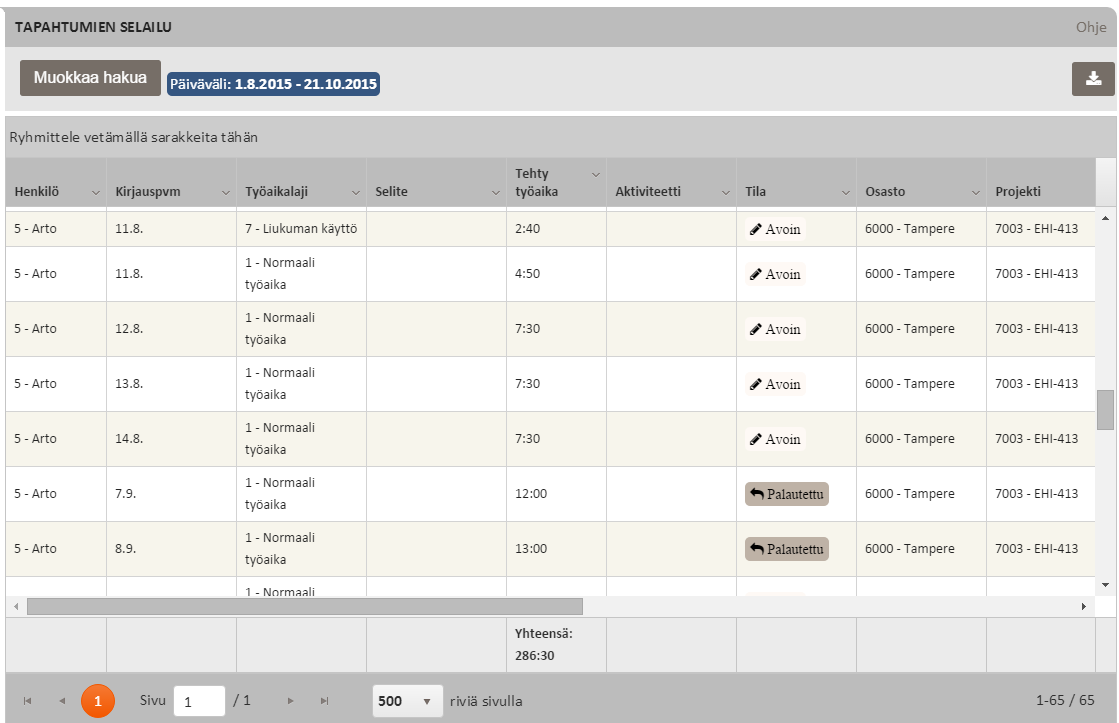Click the vertical scrollbar thumb

(1105, 409)
